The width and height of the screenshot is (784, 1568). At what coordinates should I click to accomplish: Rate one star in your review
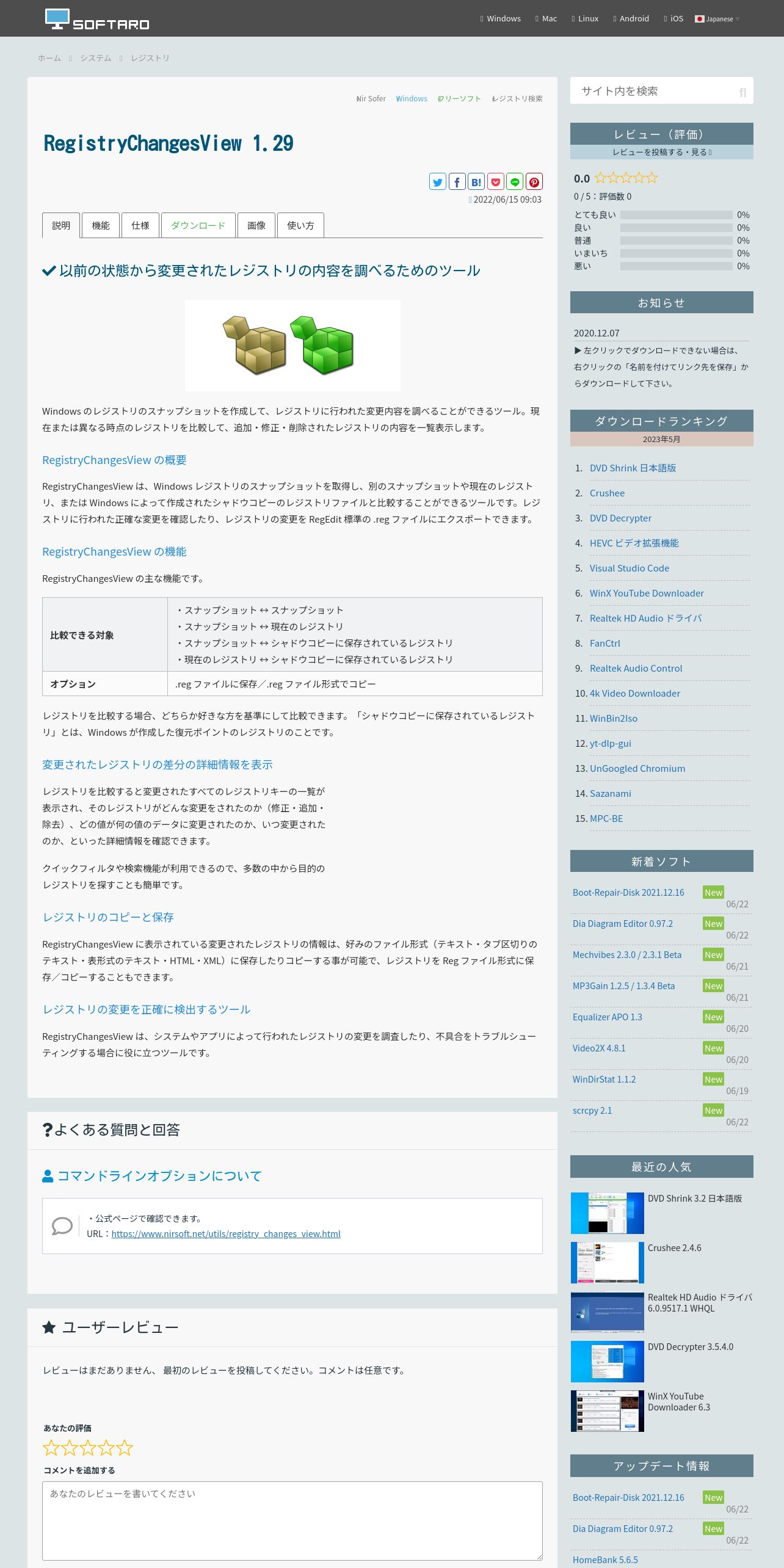click(x=51, y=1448)
